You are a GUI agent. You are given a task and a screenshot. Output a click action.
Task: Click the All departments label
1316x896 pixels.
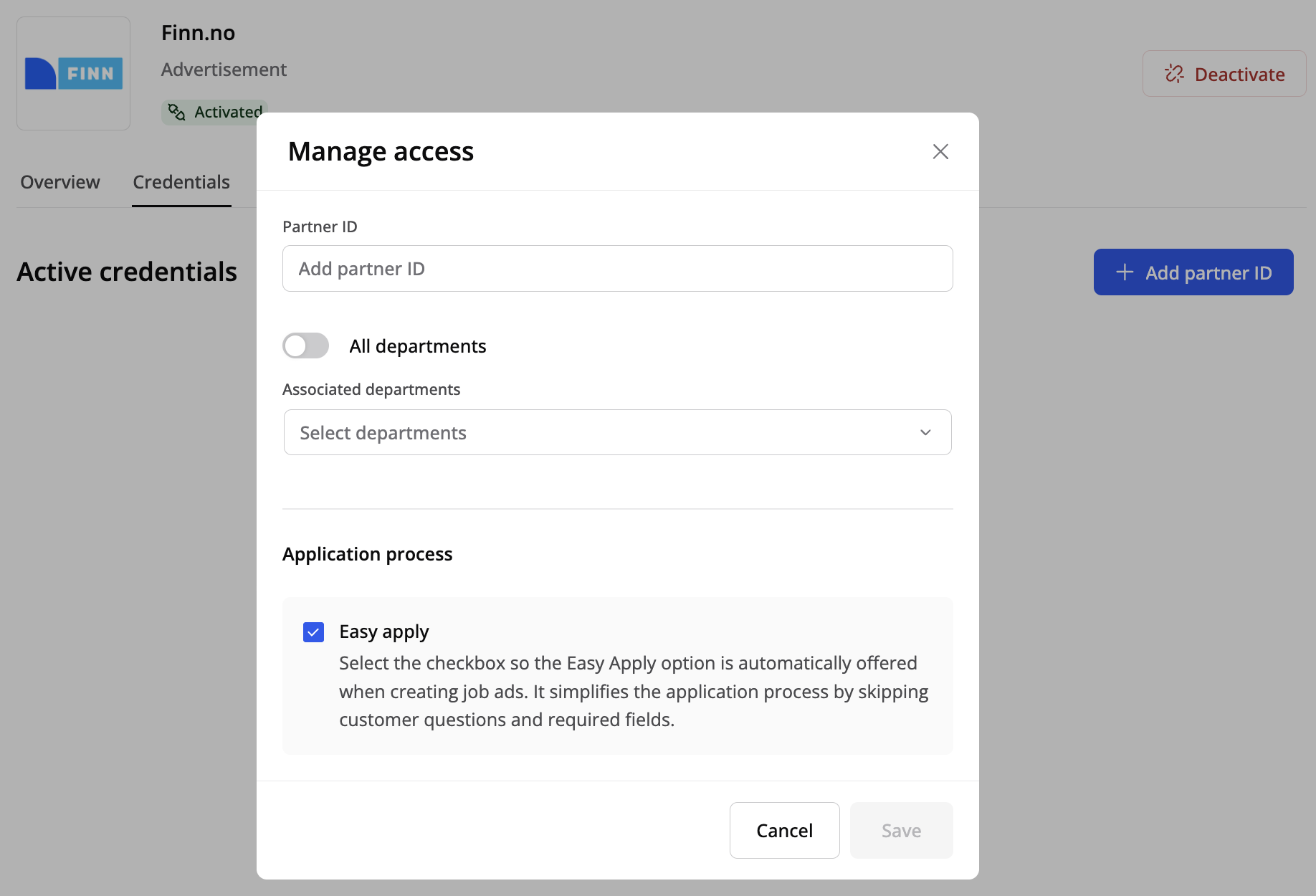click(417, 346)
